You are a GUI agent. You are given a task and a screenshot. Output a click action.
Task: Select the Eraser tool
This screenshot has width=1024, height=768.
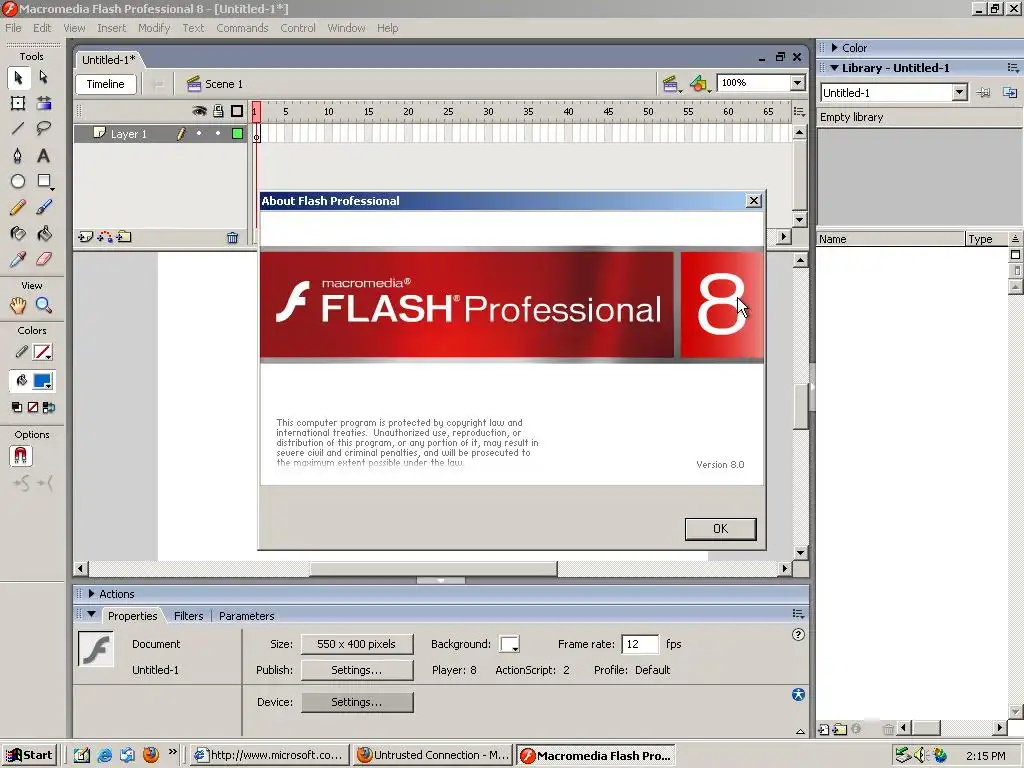point(44,259)
